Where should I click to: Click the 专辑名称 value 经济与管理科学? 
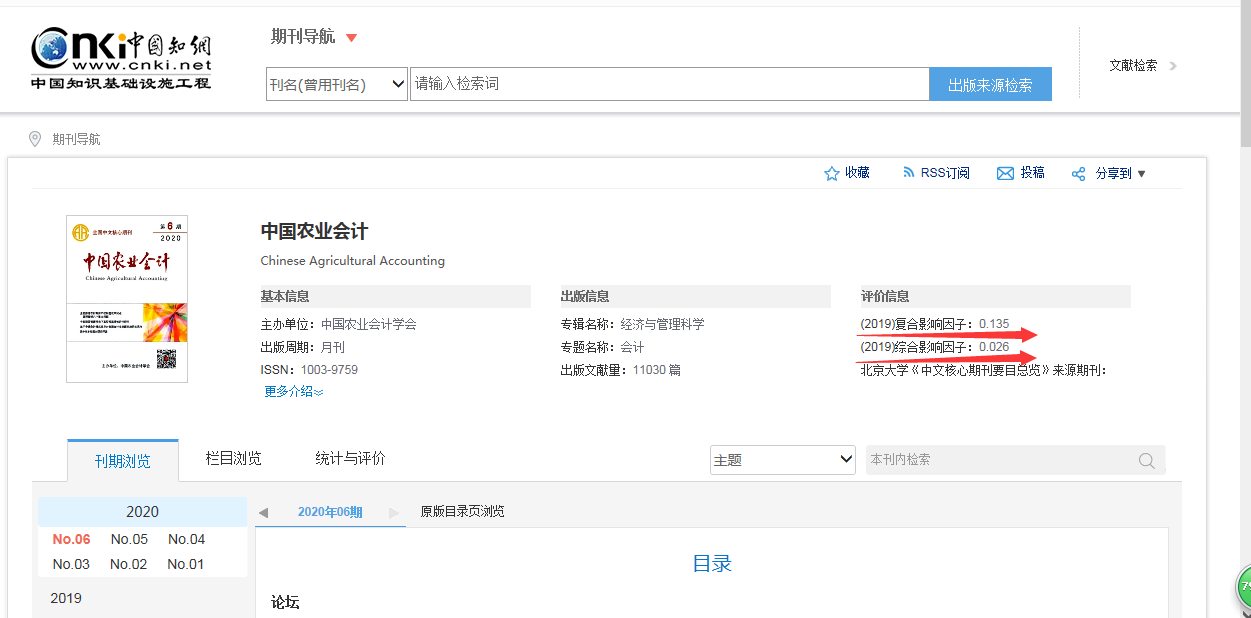[662, 324]
